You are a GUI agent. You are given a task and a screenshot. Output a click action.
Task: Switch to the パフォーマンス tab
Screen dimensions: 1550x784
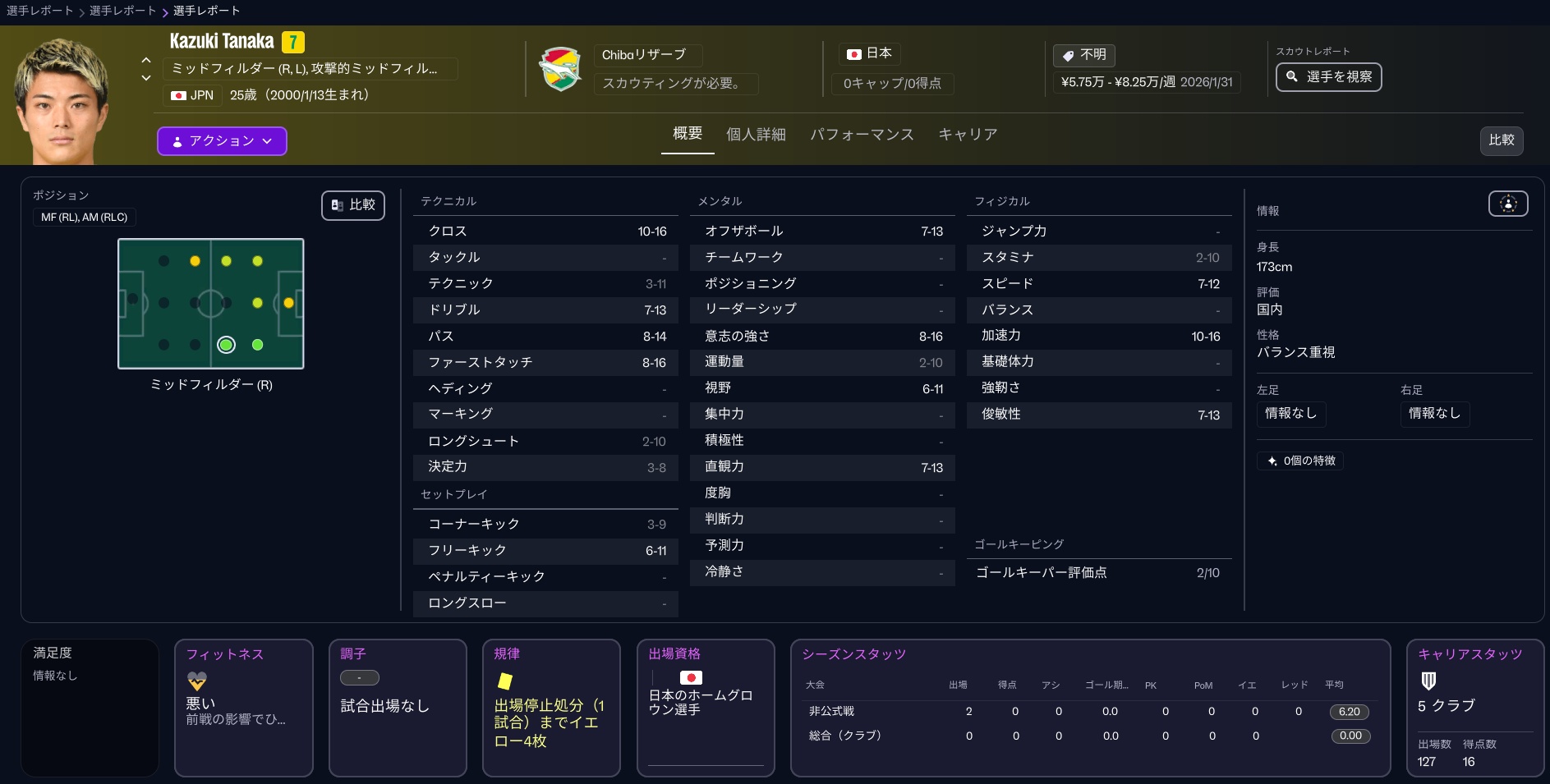(862, 134)
